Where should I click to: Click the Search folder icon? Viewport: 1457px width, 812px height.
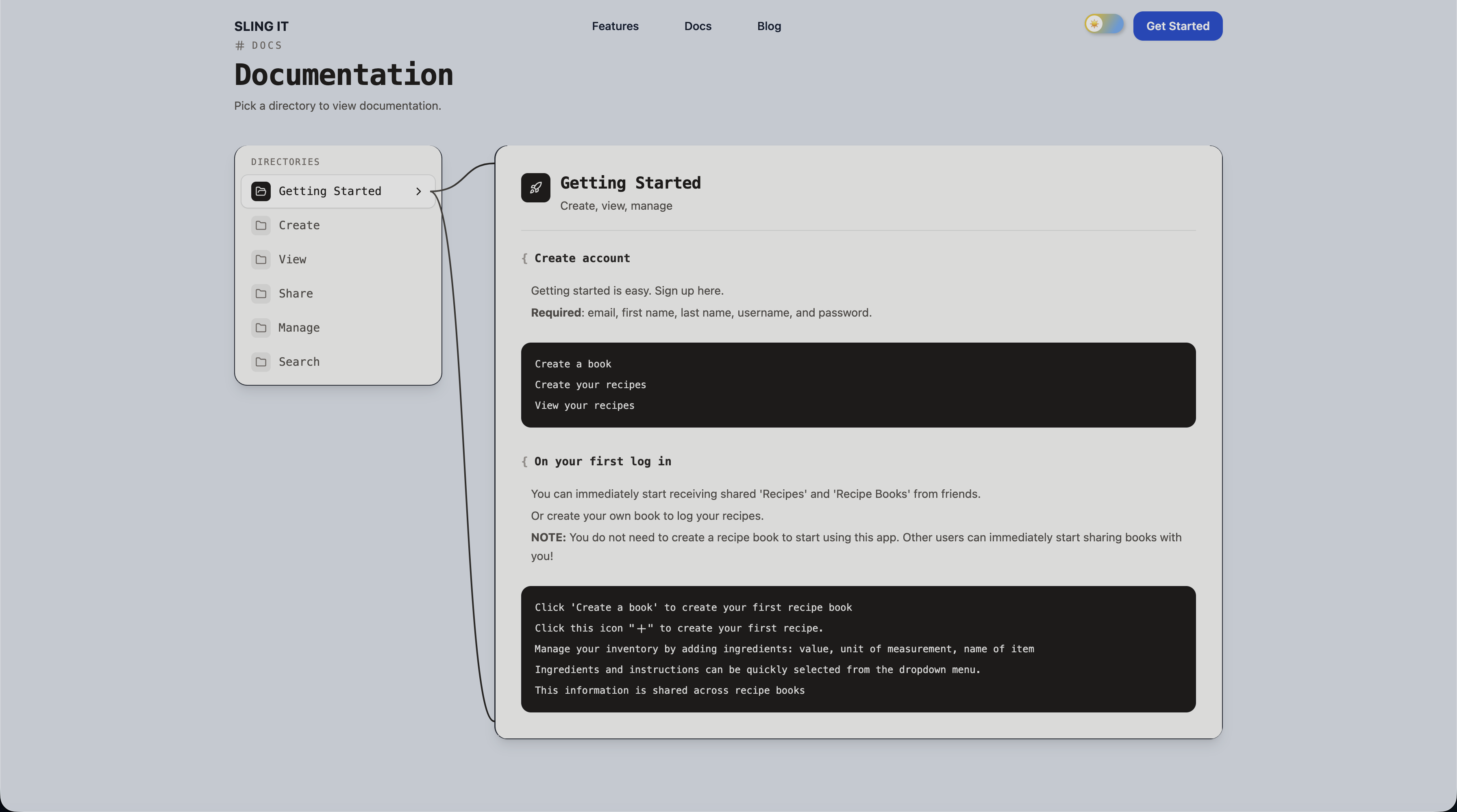click(x=261, y=362)
